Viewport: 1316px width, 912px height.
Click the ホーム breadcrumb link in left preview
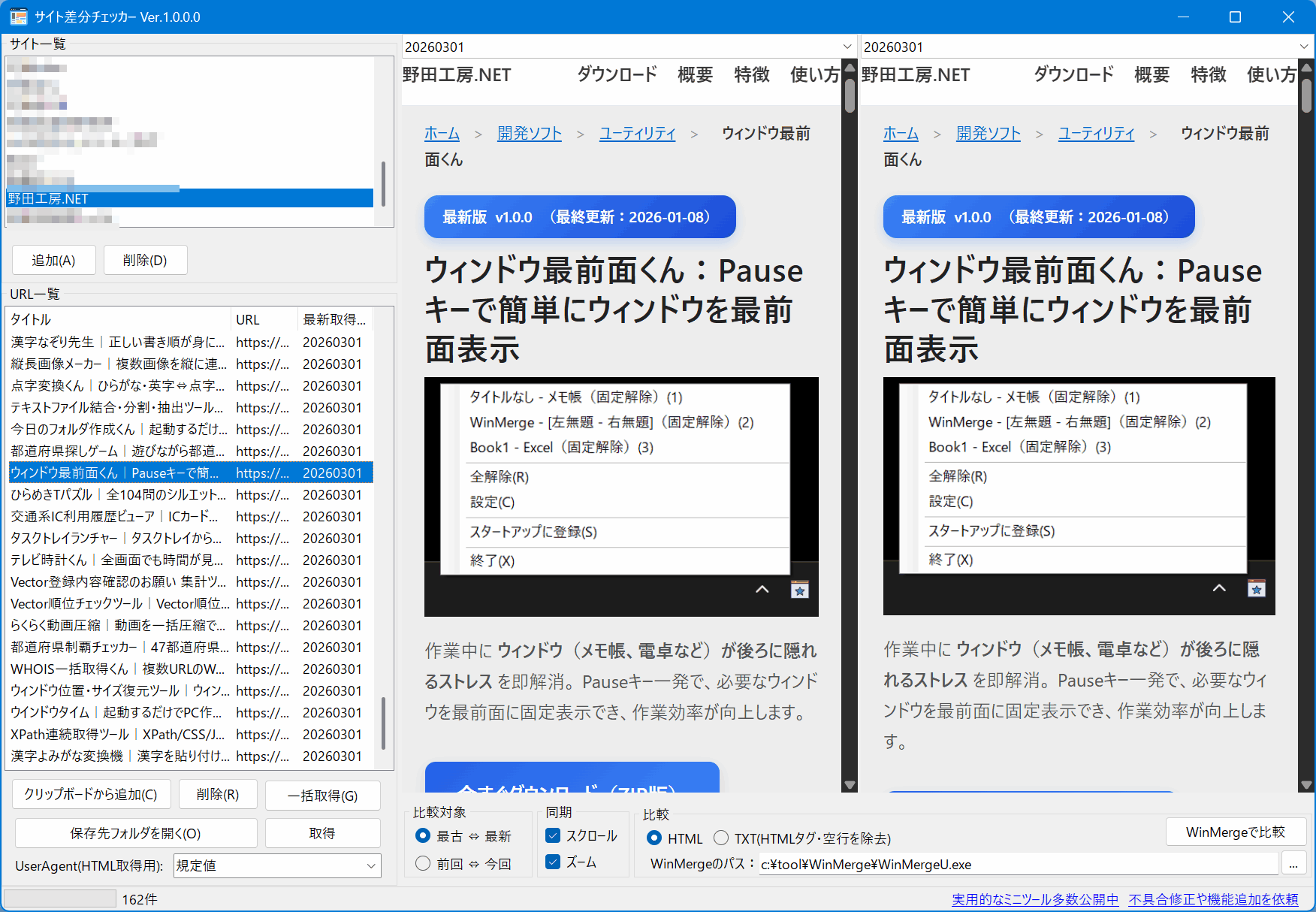442,133
